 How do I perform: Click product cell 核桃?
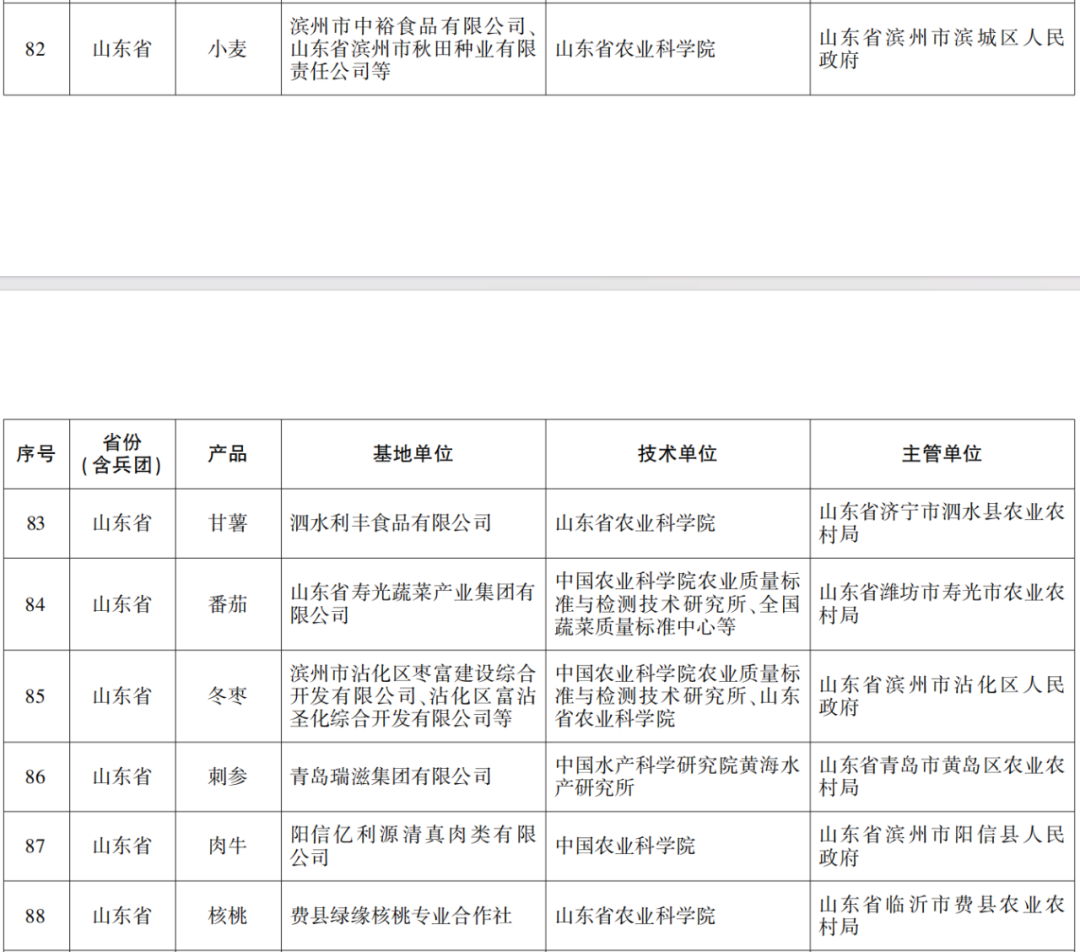tap(227, 916)
